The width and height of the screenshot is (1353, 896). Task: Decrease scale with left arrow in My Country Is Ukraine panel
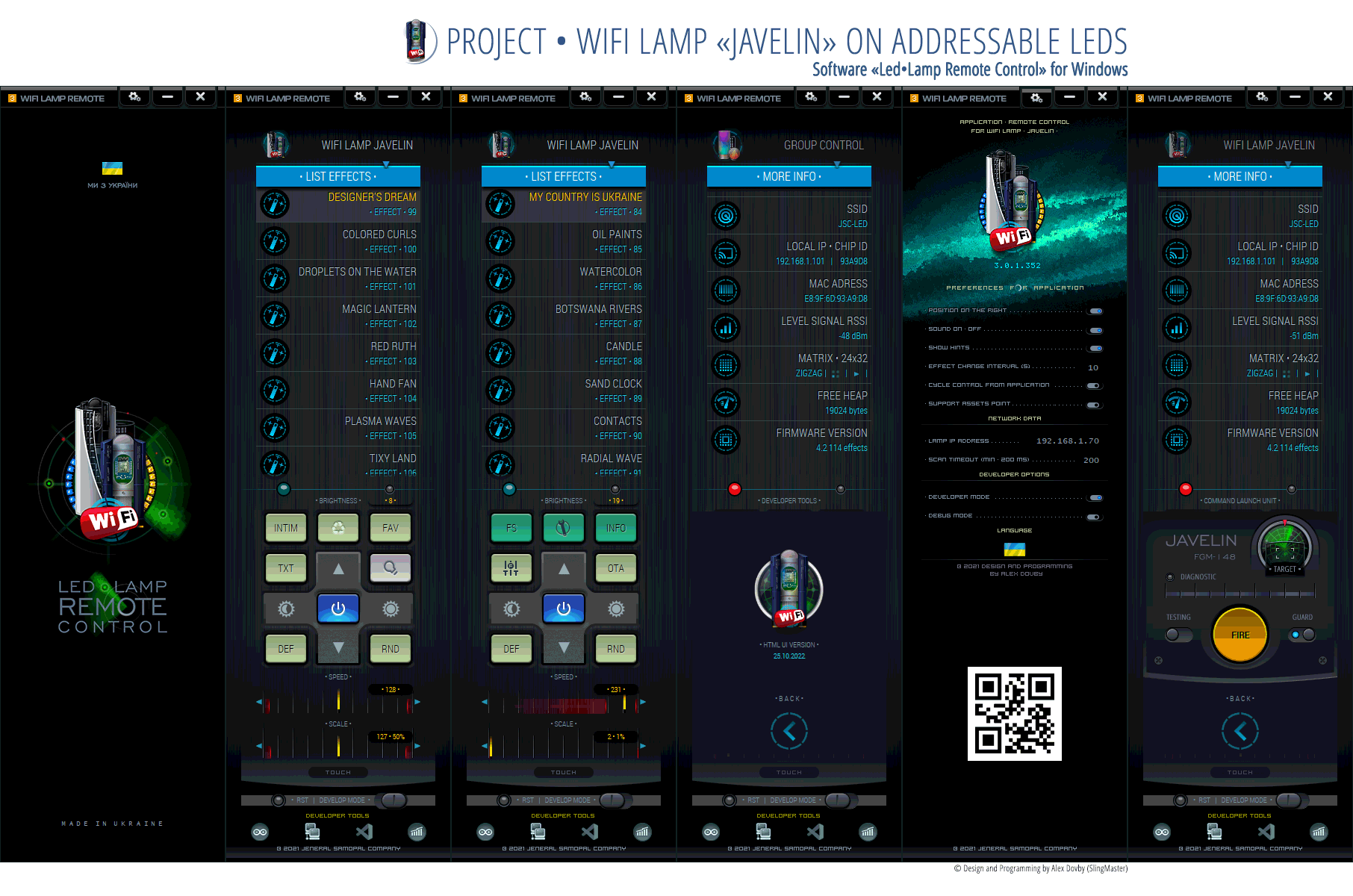pos(485,745)
